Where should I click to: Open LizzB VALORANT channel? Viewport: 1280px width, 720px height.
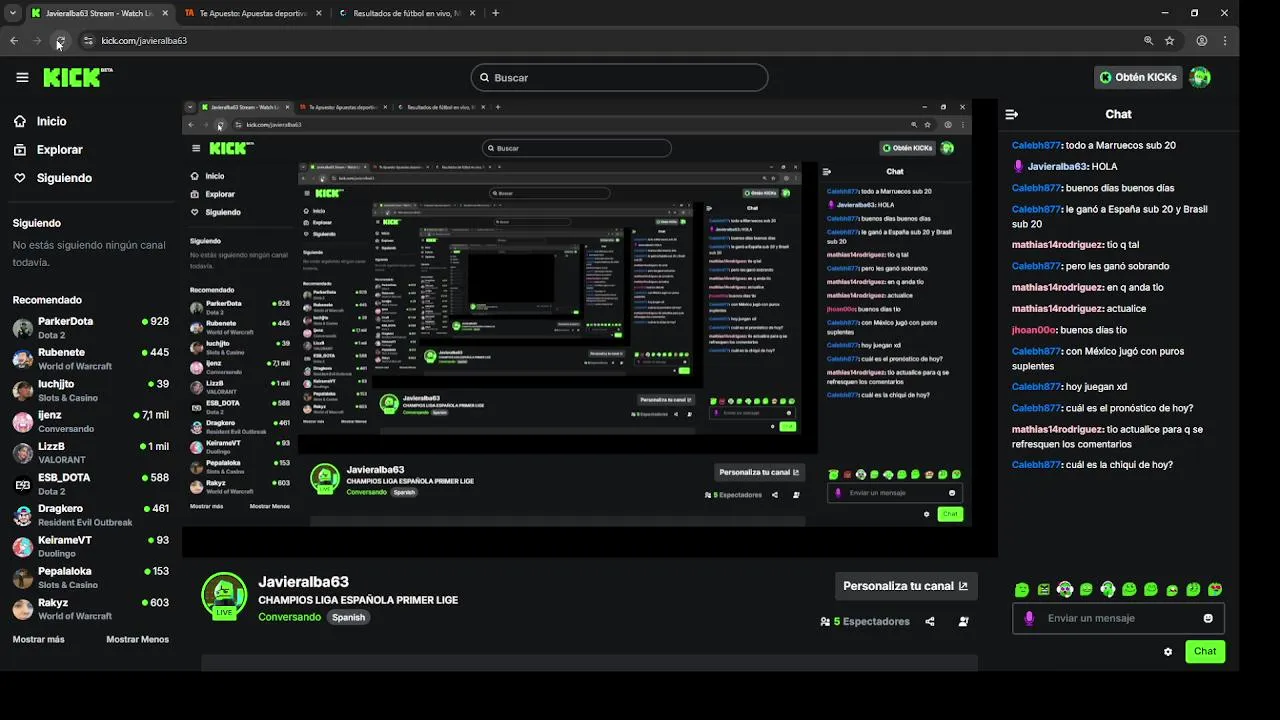tap(90, 453)
